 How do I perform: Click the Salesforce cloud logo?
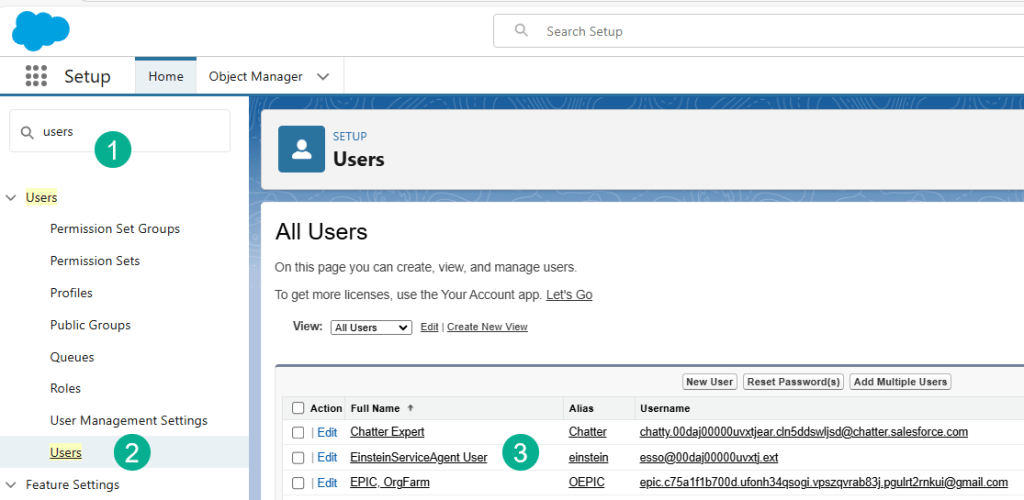click(x=40, y=29)
